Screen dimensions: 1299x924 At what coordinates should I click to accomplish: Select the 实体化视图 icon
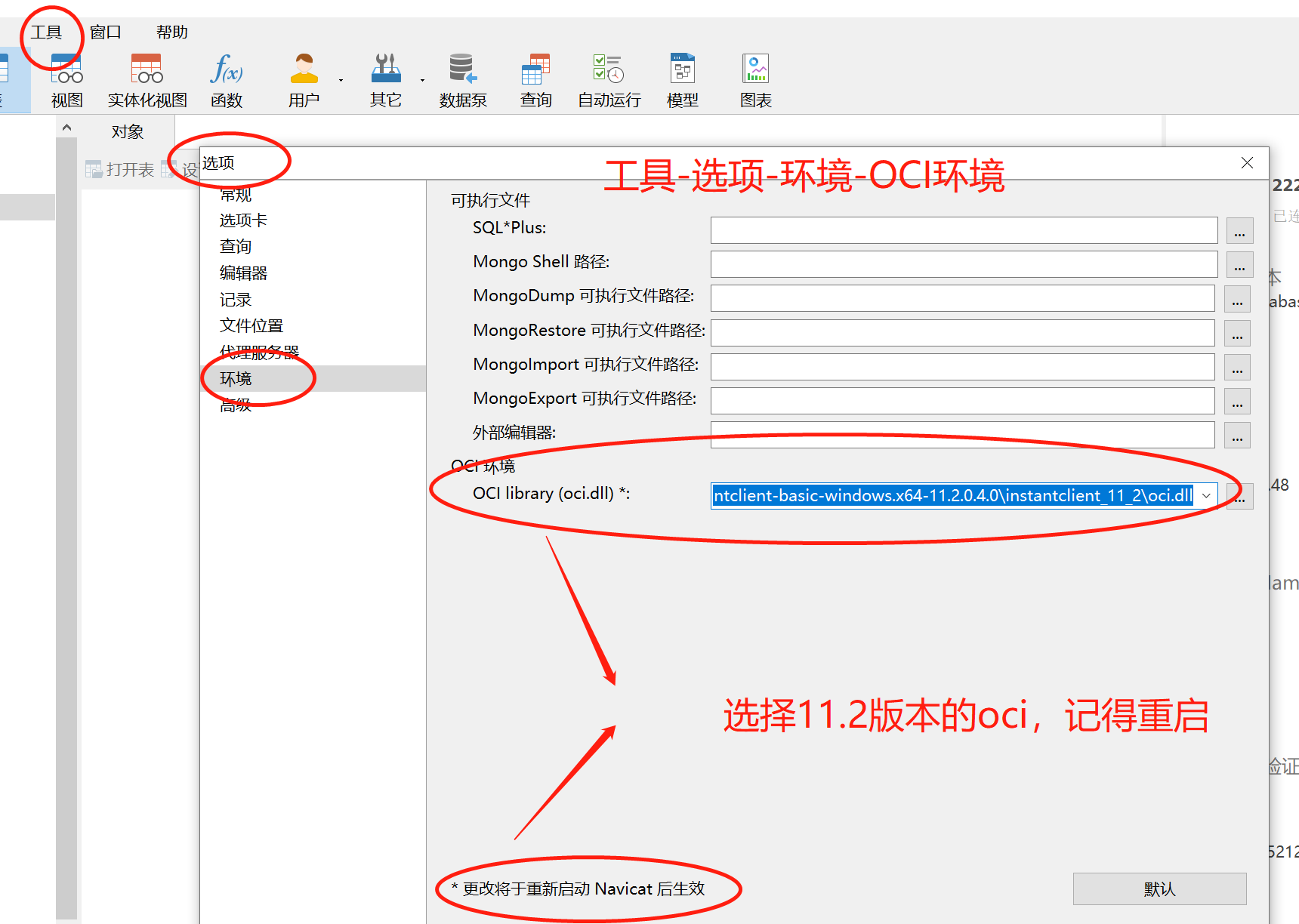point(145,78)
